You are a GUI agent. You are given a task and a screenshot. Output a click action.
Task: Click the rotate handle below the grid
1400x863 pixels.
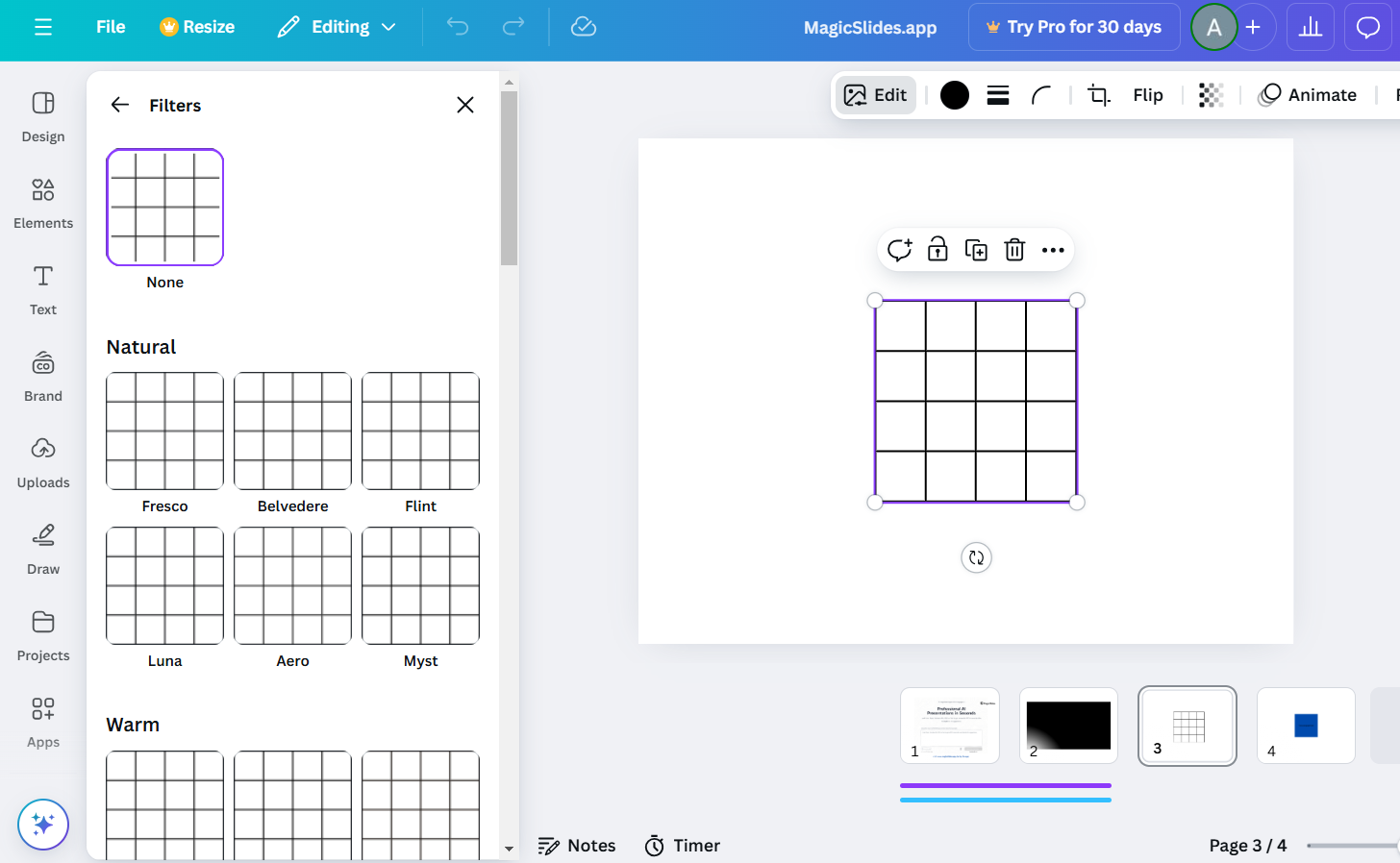pyautogui.click(x=976, y=557)
